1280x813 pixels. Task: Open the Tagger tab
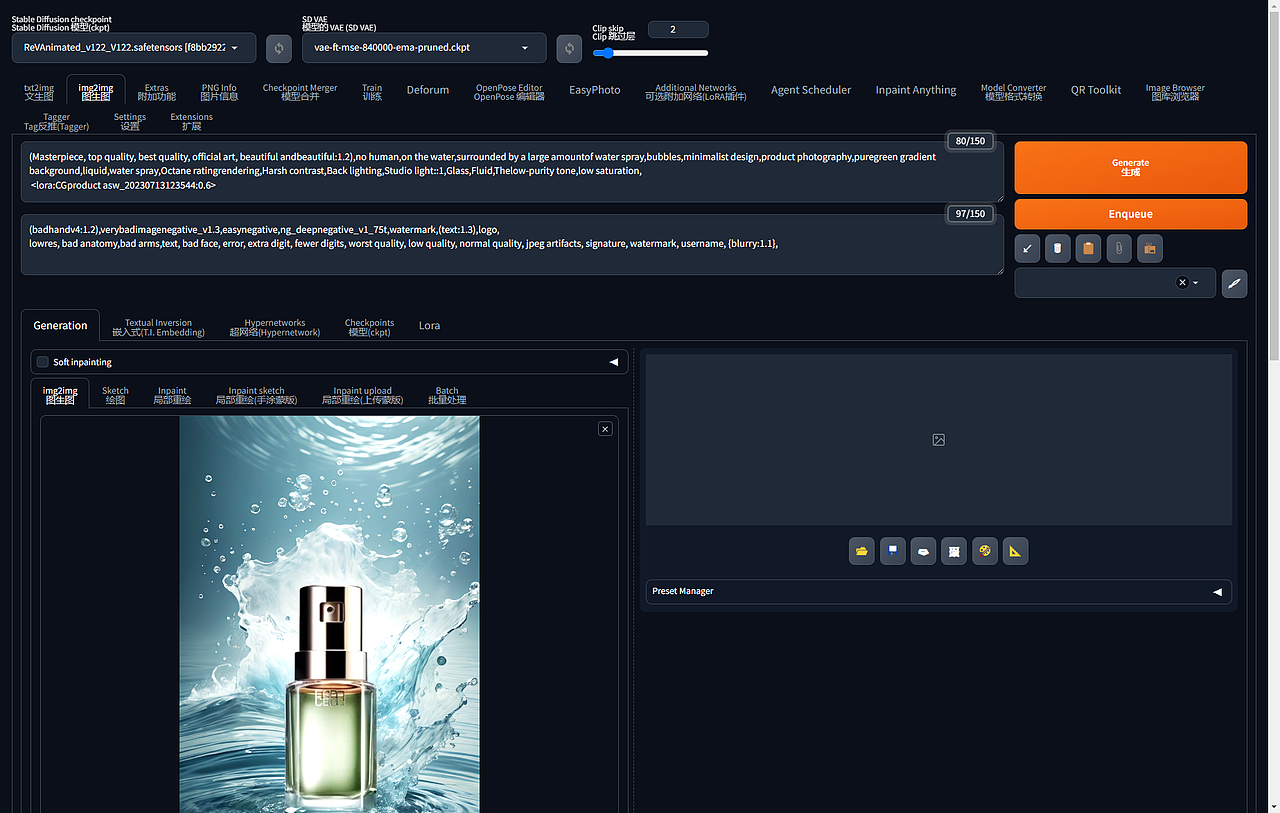pos(56,122)
